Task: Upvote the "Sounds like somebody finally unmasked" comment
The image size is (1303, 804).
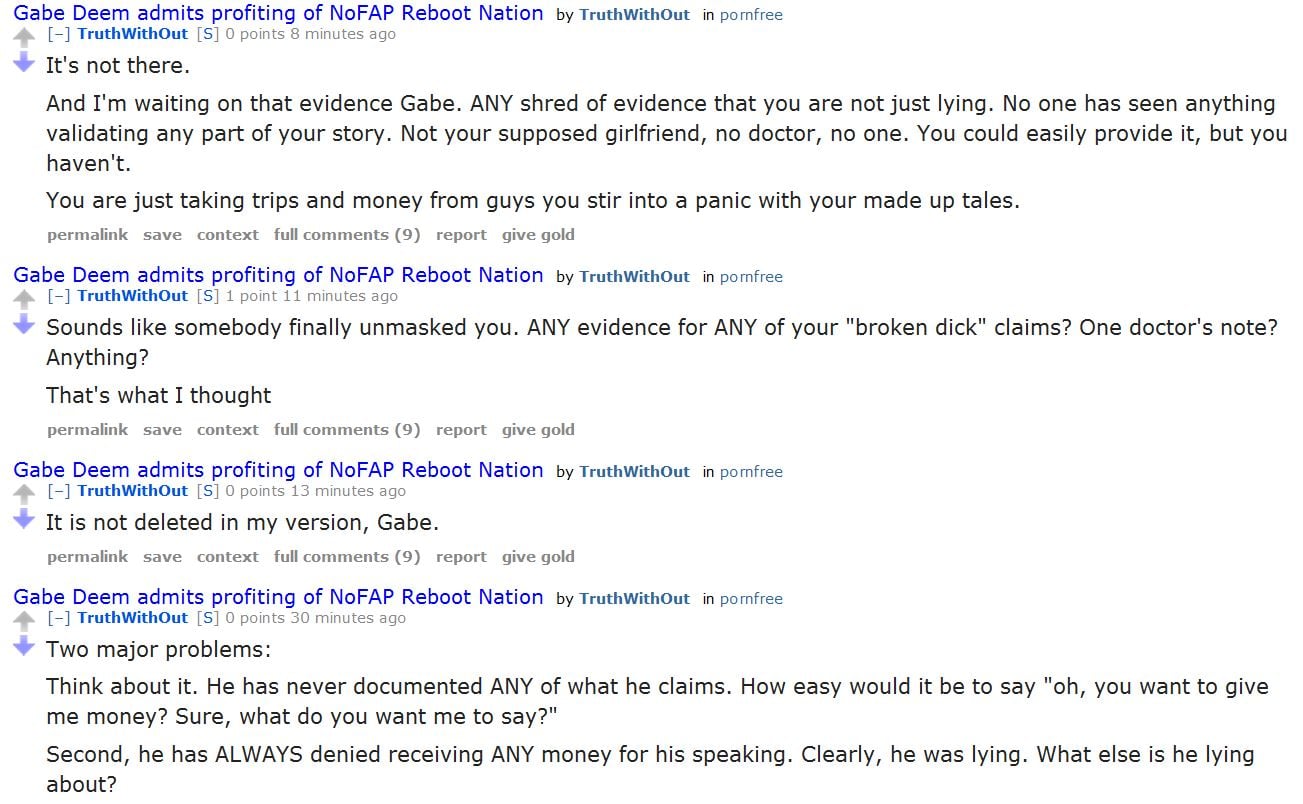Action: [x=25, y=300]
